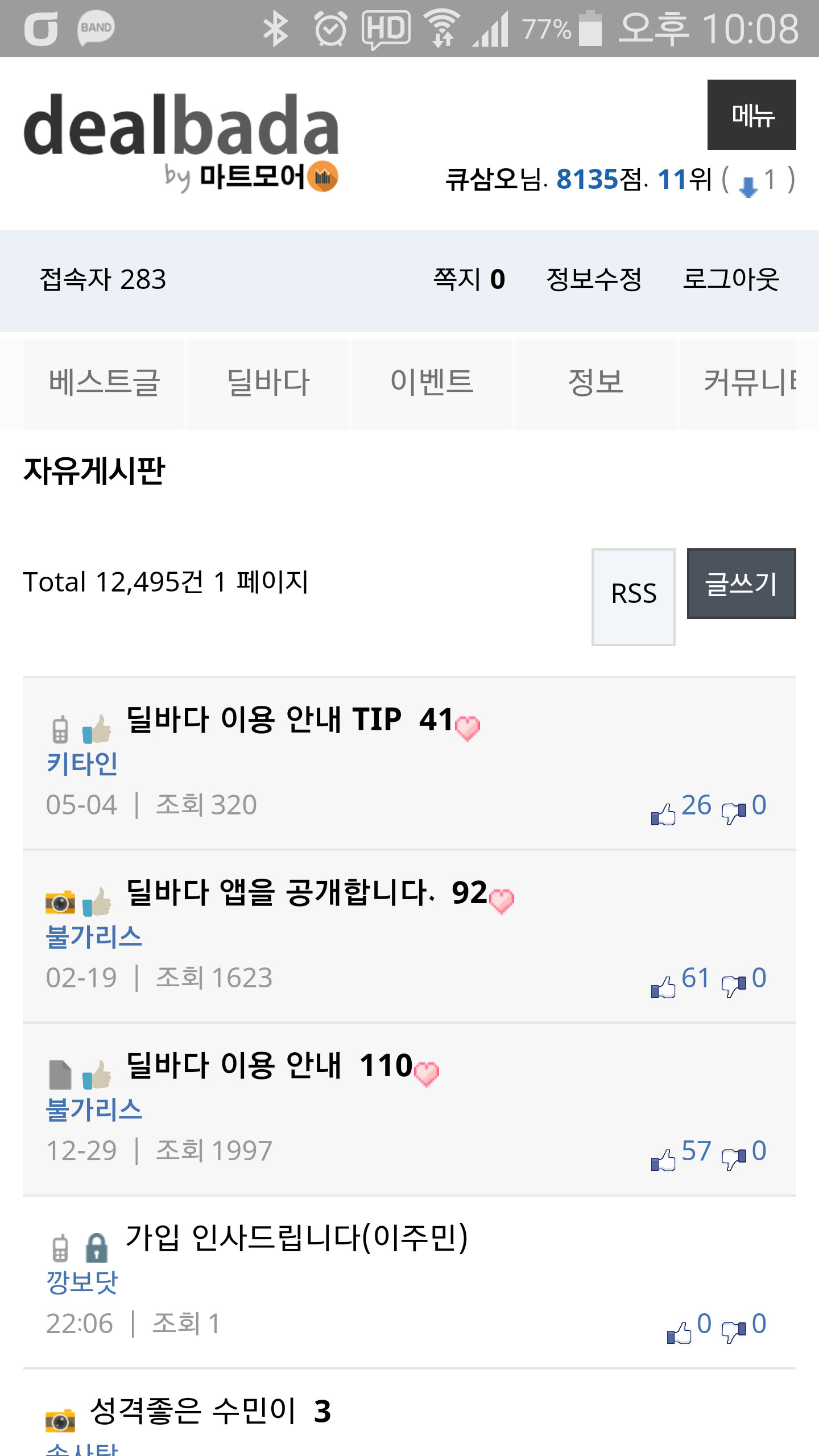This screenshot has height=1456, width=819.
Task: Click the 로그아웃 link
Action: pyautogui.click(x=730, y=280)
